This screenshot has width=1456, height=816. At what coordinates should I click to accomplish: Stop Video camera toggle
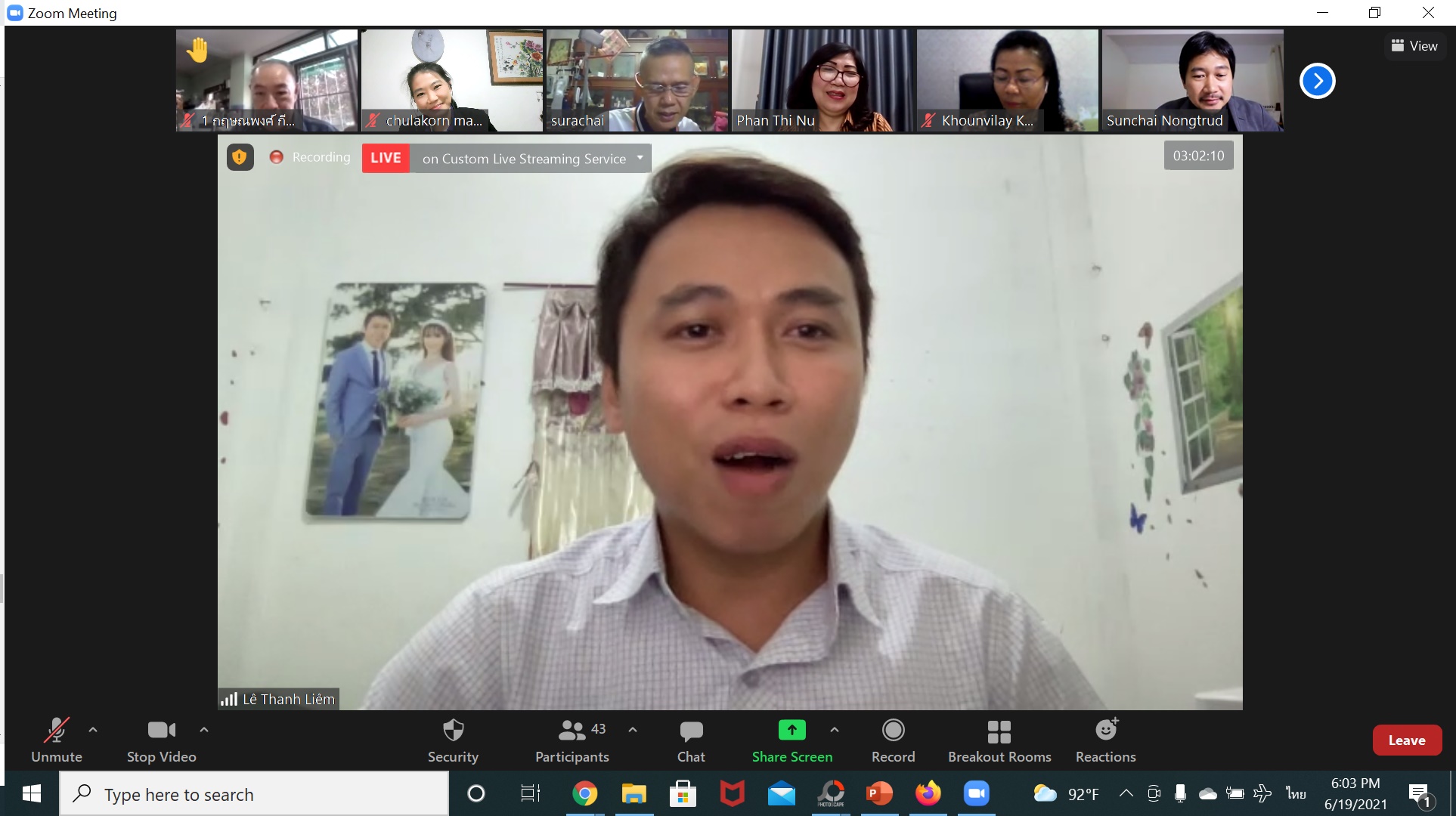161,740
